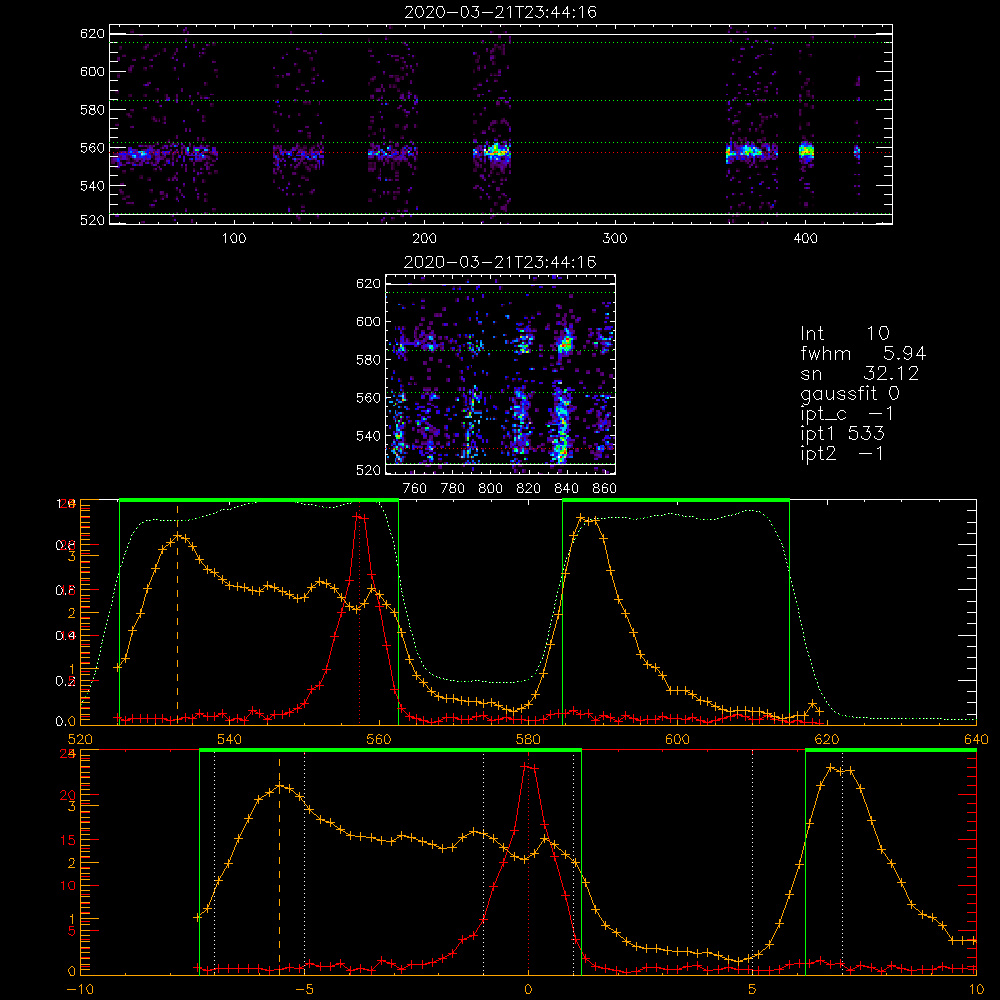Image resolution: width=1000 pixels, height=1000 pixels.
Task: Click the 600 x-axis label of third profile plot
Action: tap(677, 739)
